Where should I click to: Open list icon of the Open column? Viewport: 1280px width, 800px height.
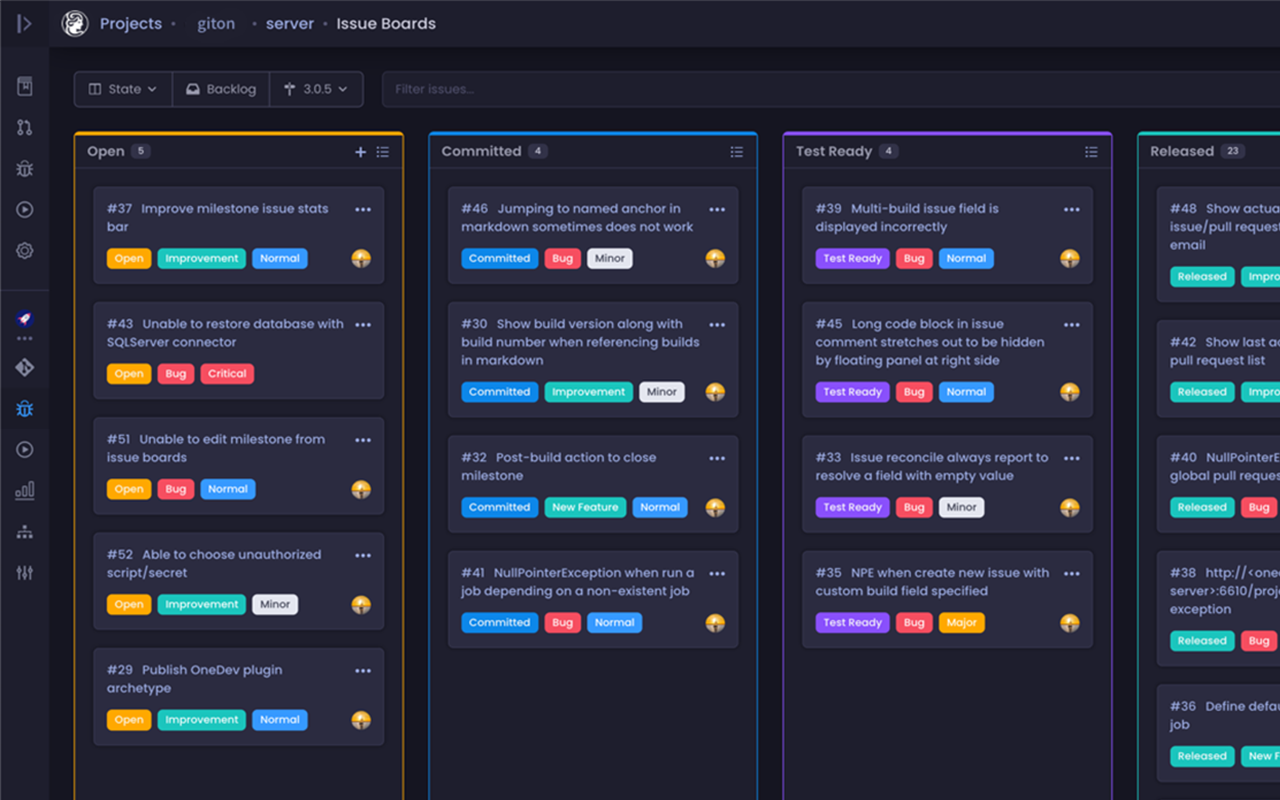pos(383,152)
